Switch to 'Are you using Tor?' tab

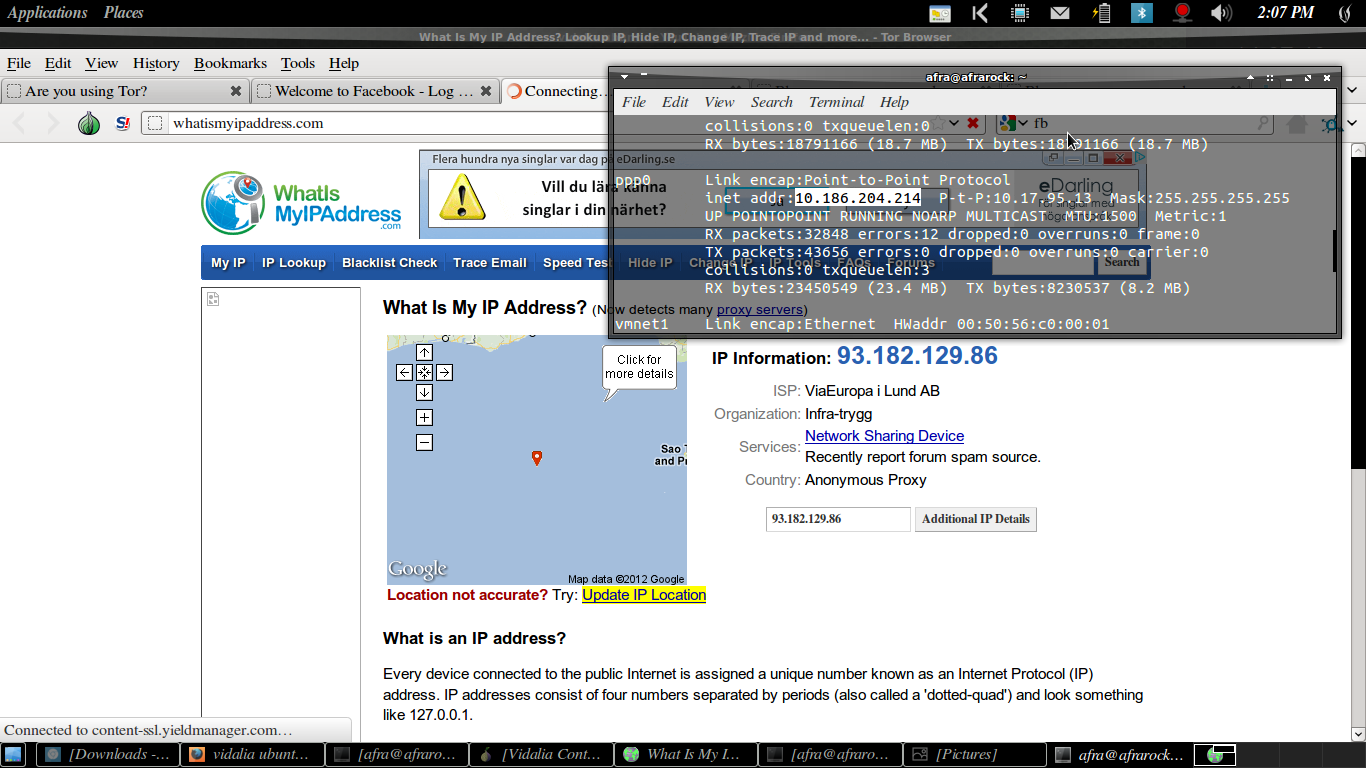click(125, 91)
